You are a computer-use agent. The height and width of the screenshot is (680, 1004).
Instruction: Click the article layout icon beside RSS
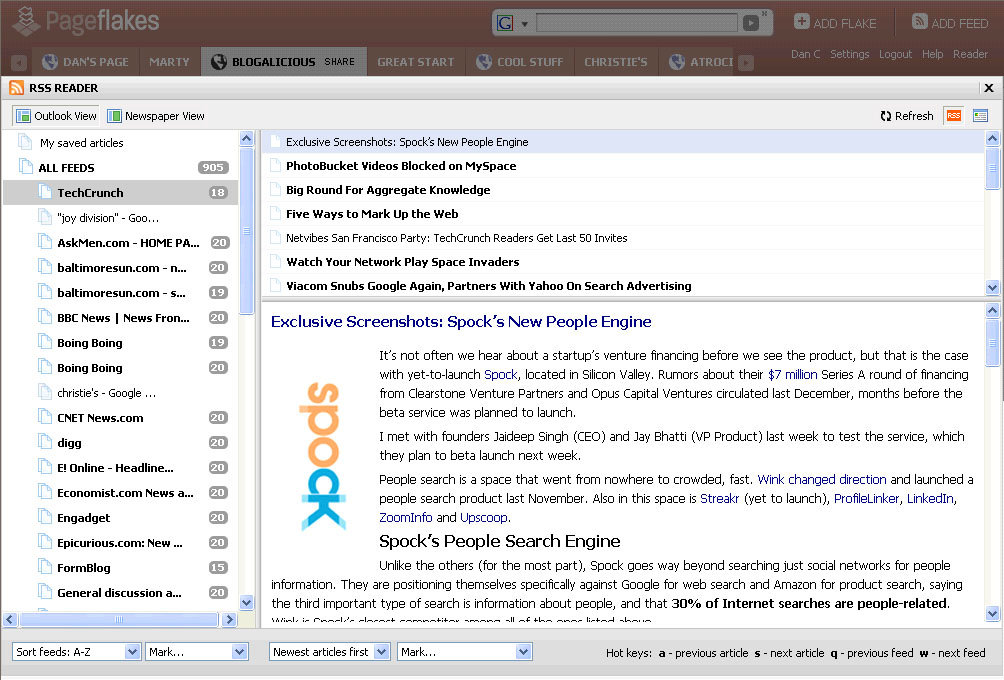(980, 116)
